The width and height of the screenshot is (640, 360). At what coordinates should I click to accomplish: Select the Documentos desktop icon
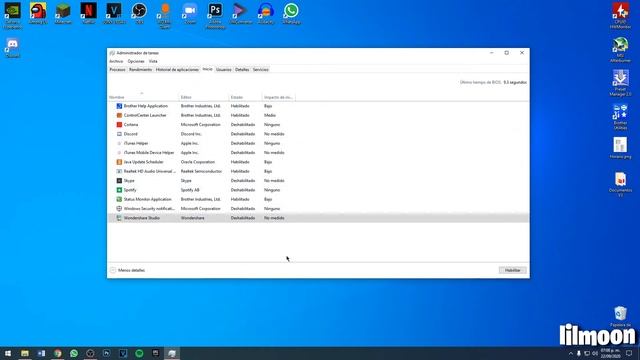click(620, 184)
